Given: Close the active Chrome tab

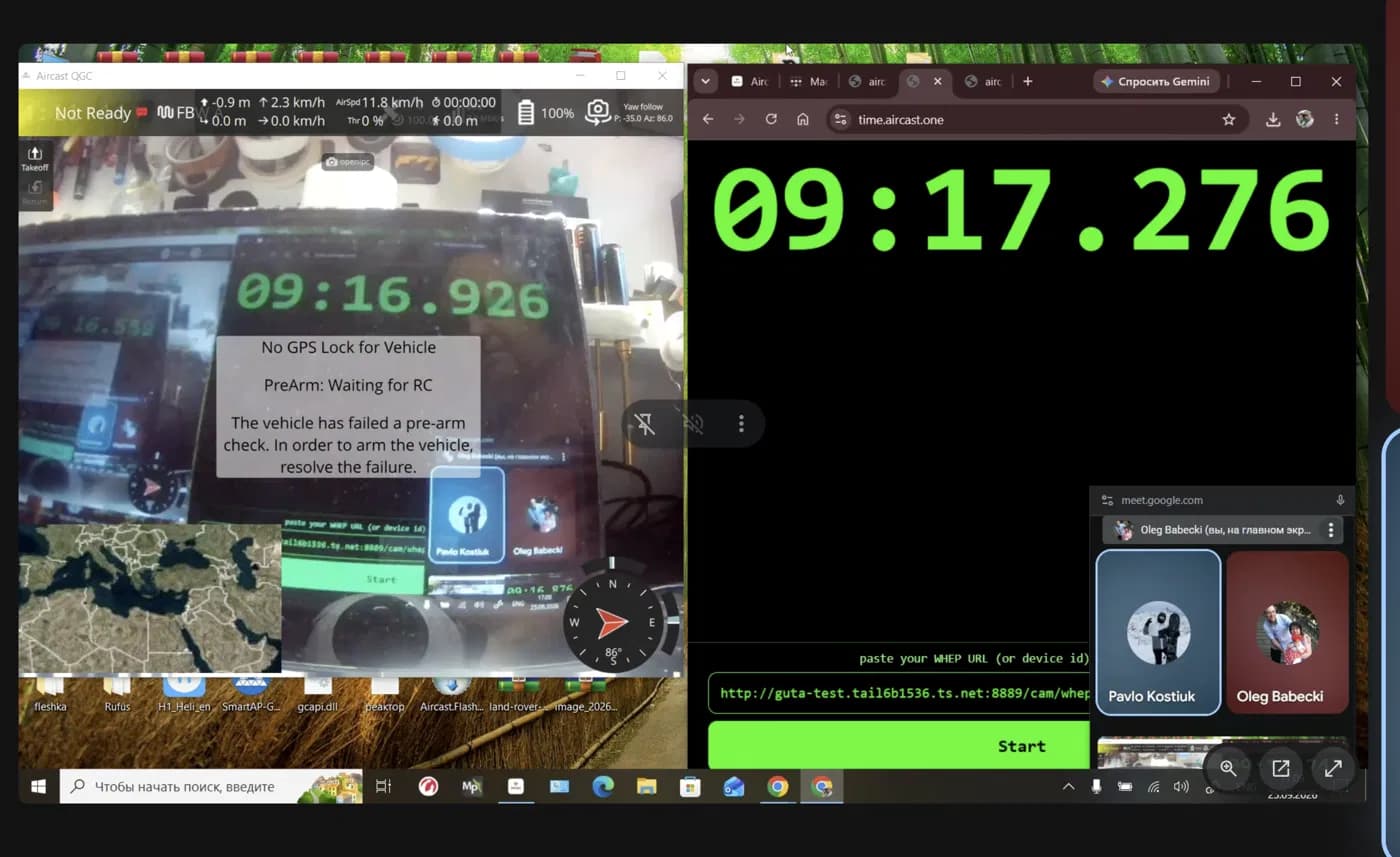Looking at the screenshot, I should click(x=938, y=81).
